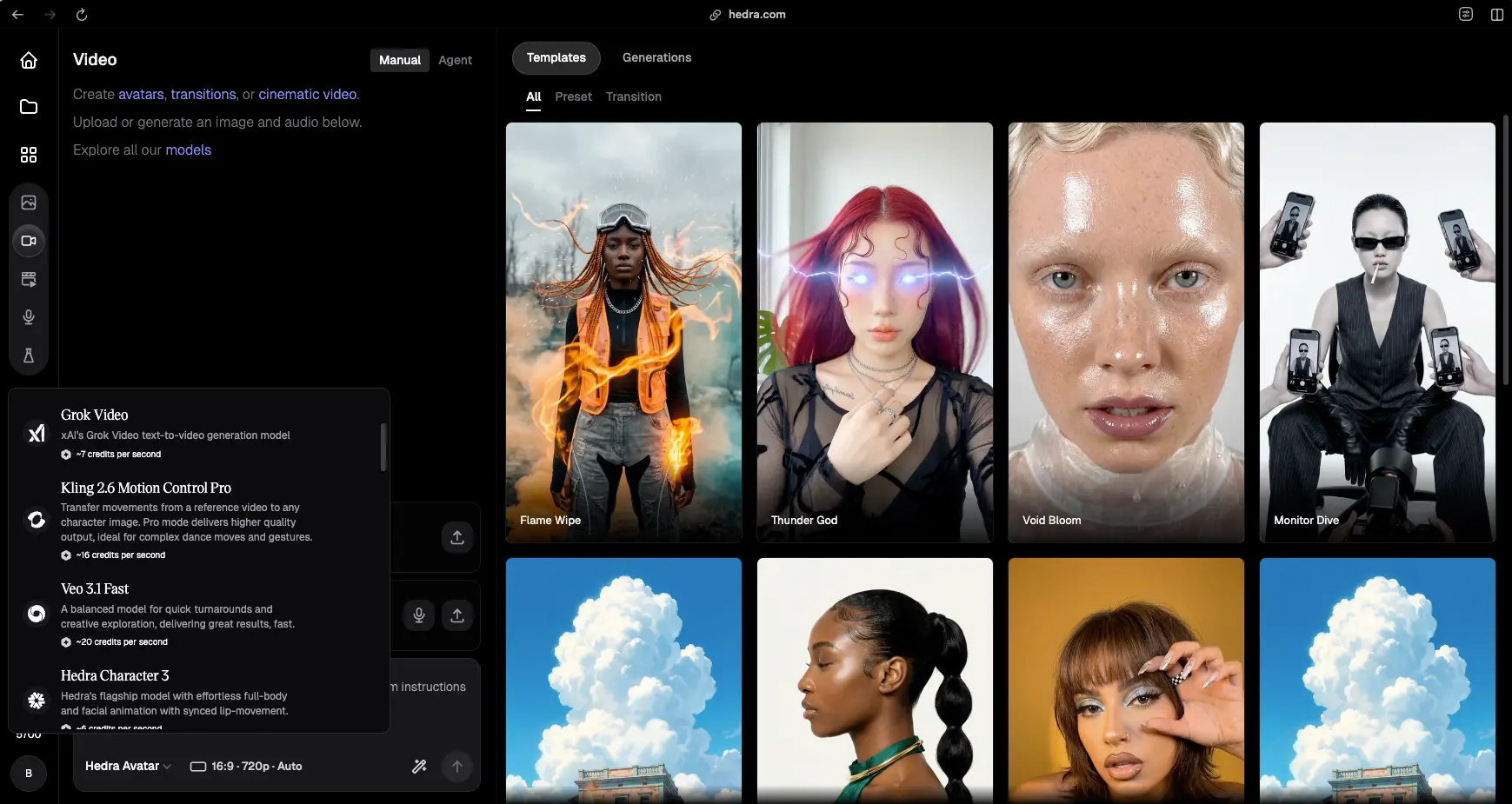Click the 'models' link
Viewport: 1512px width, 804px height.
(188, 150)
